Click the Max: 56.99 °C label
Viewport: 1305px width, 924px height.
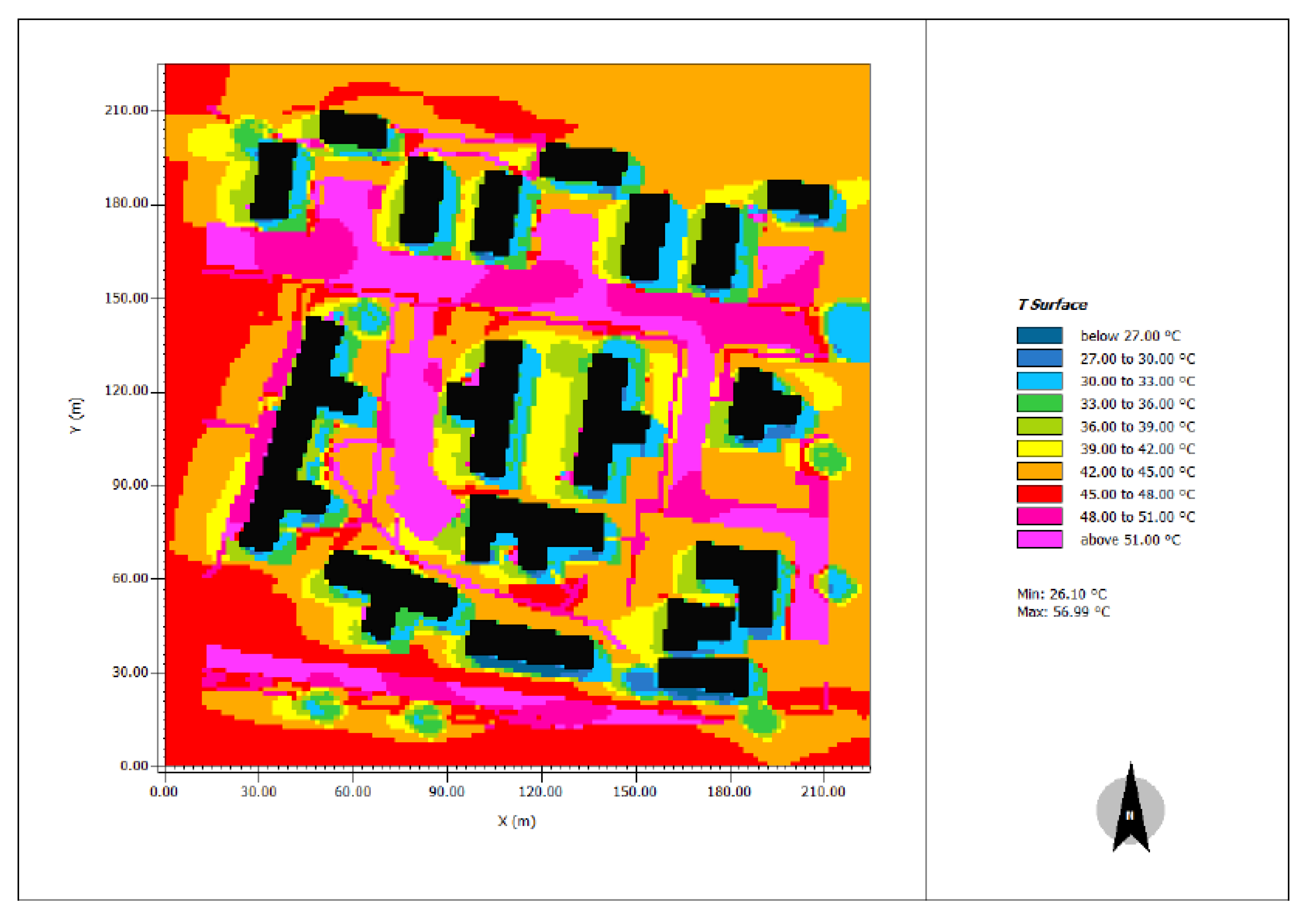(x=1063, y=612)
